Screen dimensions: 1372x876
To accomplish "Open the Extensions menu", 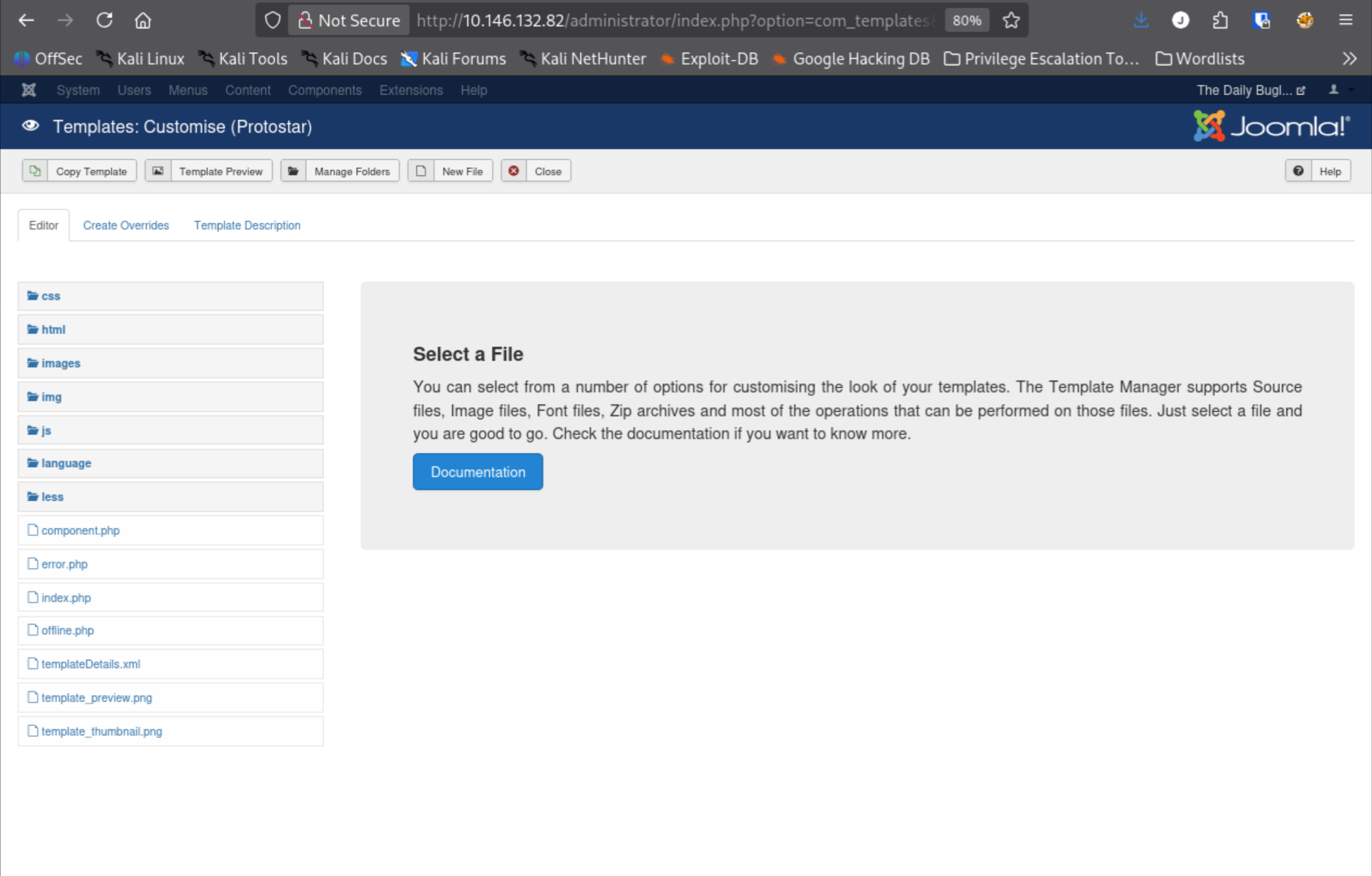I will coord(411,90).
